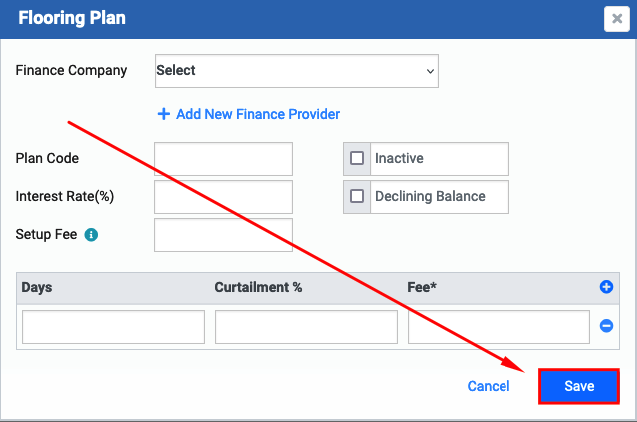The image size is (637, 422).
Task: Click the Days input in the table row
Action: [113, 327]
